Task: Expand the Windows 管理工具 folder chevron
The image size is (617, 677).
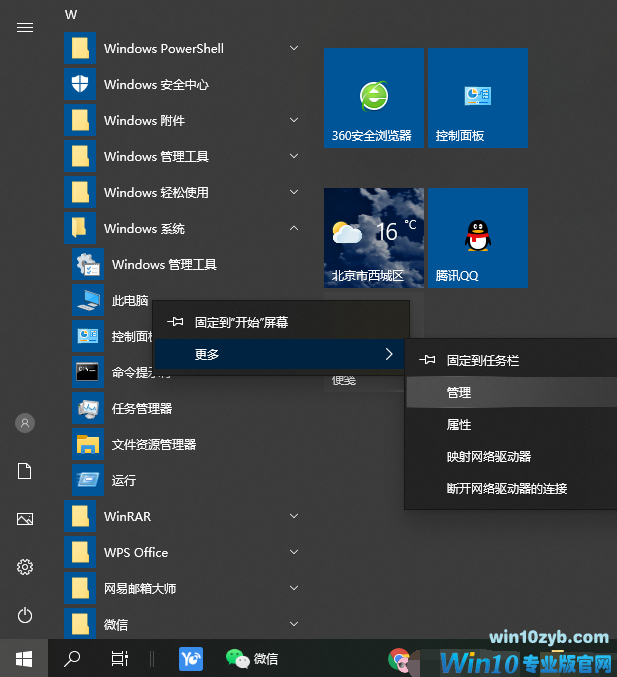Action: (294, 156)
